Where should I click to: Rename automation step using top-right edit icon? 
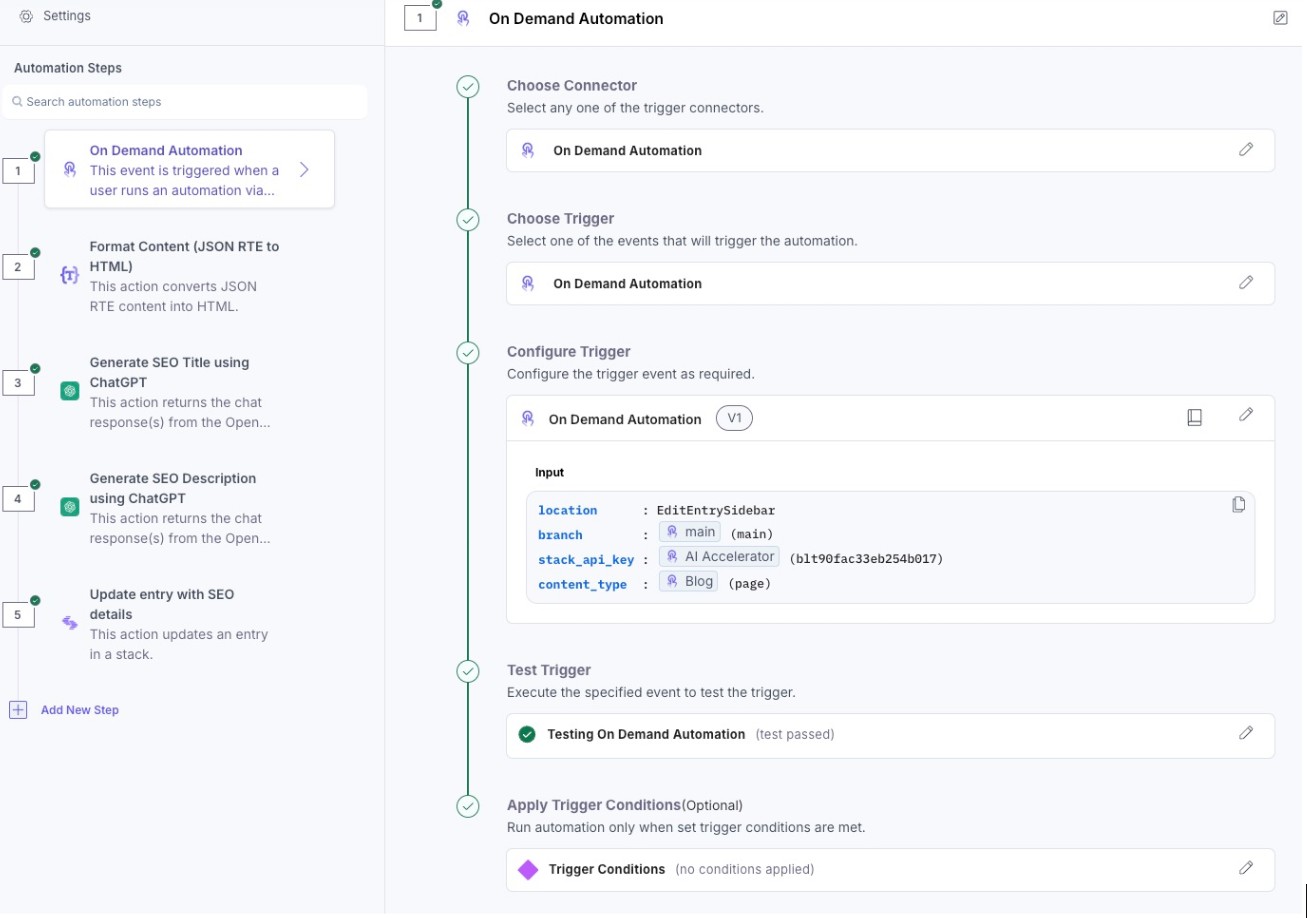[x=1280, y=18]
